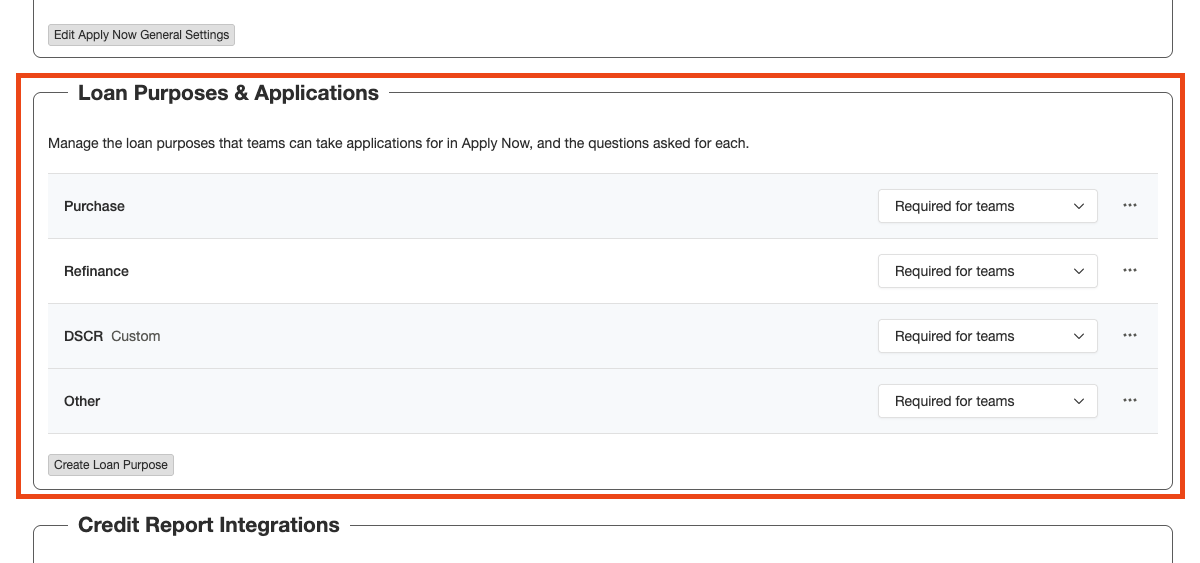Viewport: 1200px width, 563px height.
Task: Click the Other loan purpose label
Action: [82, 401]
